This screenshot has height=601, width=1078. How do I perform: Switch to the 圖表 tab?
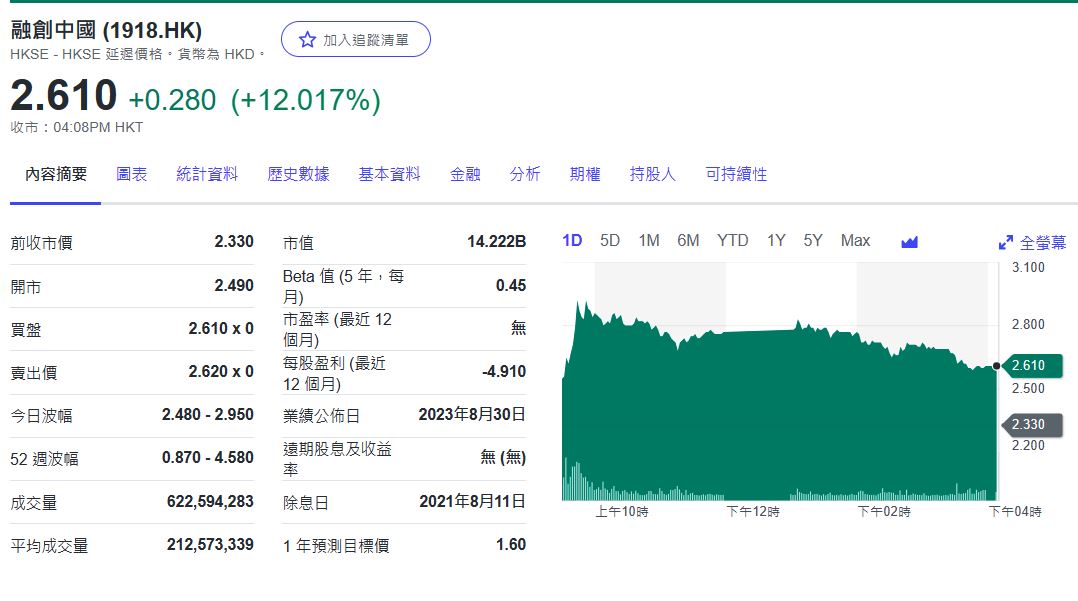131,174
